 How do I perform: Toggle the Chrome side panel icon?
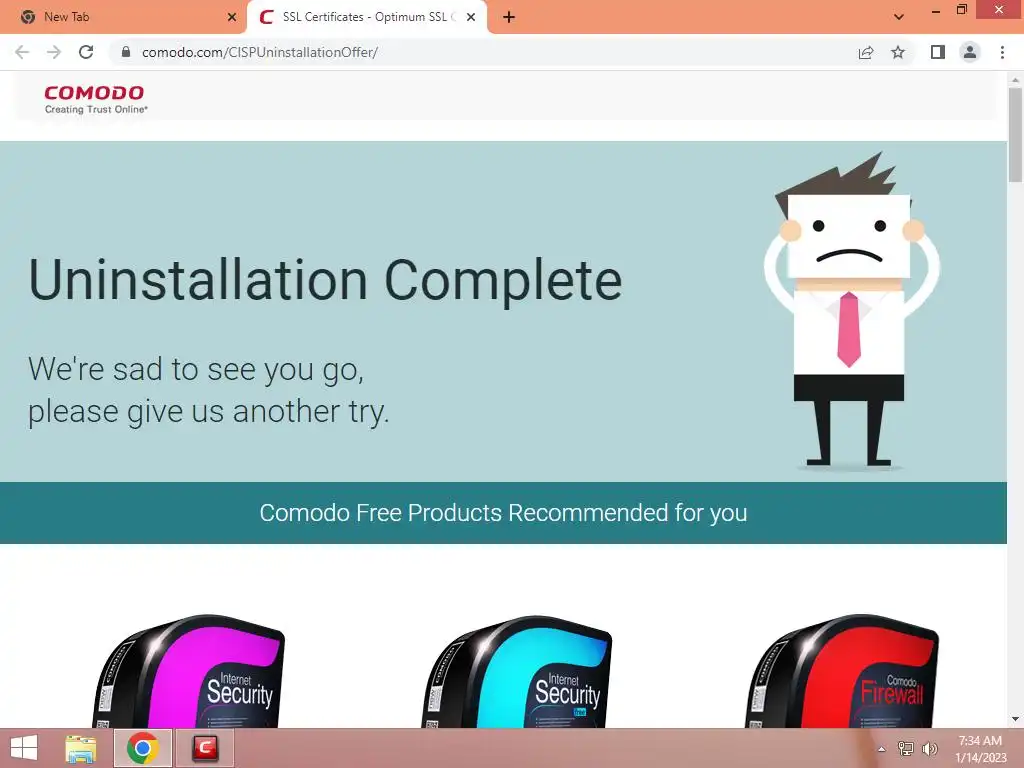pyautogui.click(x=938, y=52)
